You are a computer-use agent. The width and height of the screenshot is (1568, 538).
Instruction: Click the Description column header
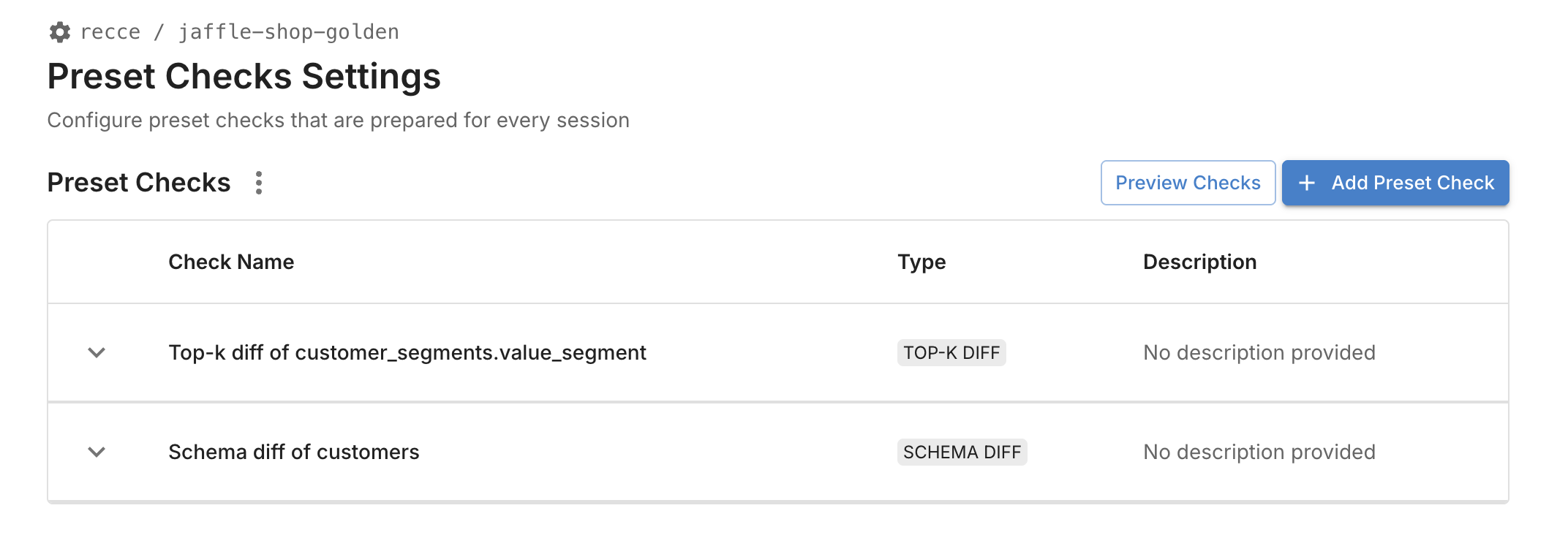click(1199, 262)
